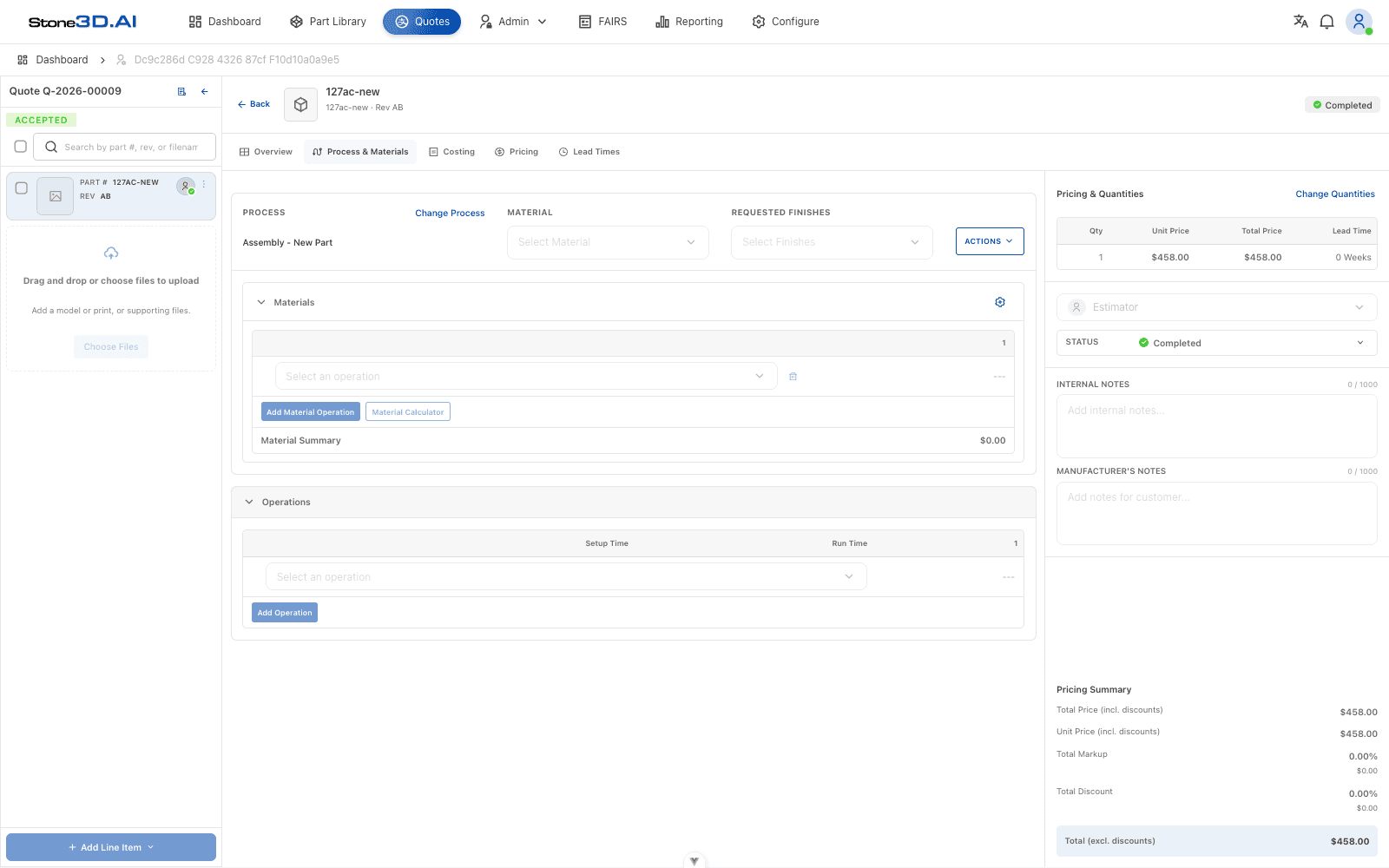1389x868 pixels.
Task: Open the Reporting menu
Action: [689, 22]
